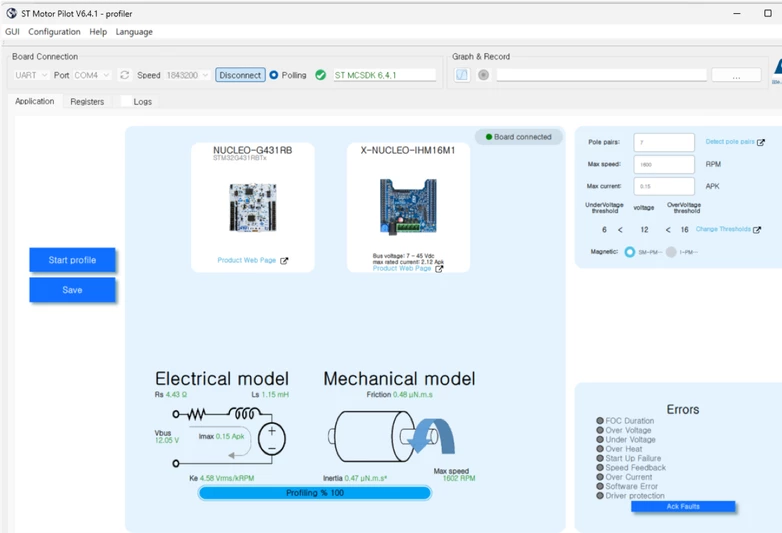Open the graph plot icon
Screen dimensions: 782x533
pos(462,75)
